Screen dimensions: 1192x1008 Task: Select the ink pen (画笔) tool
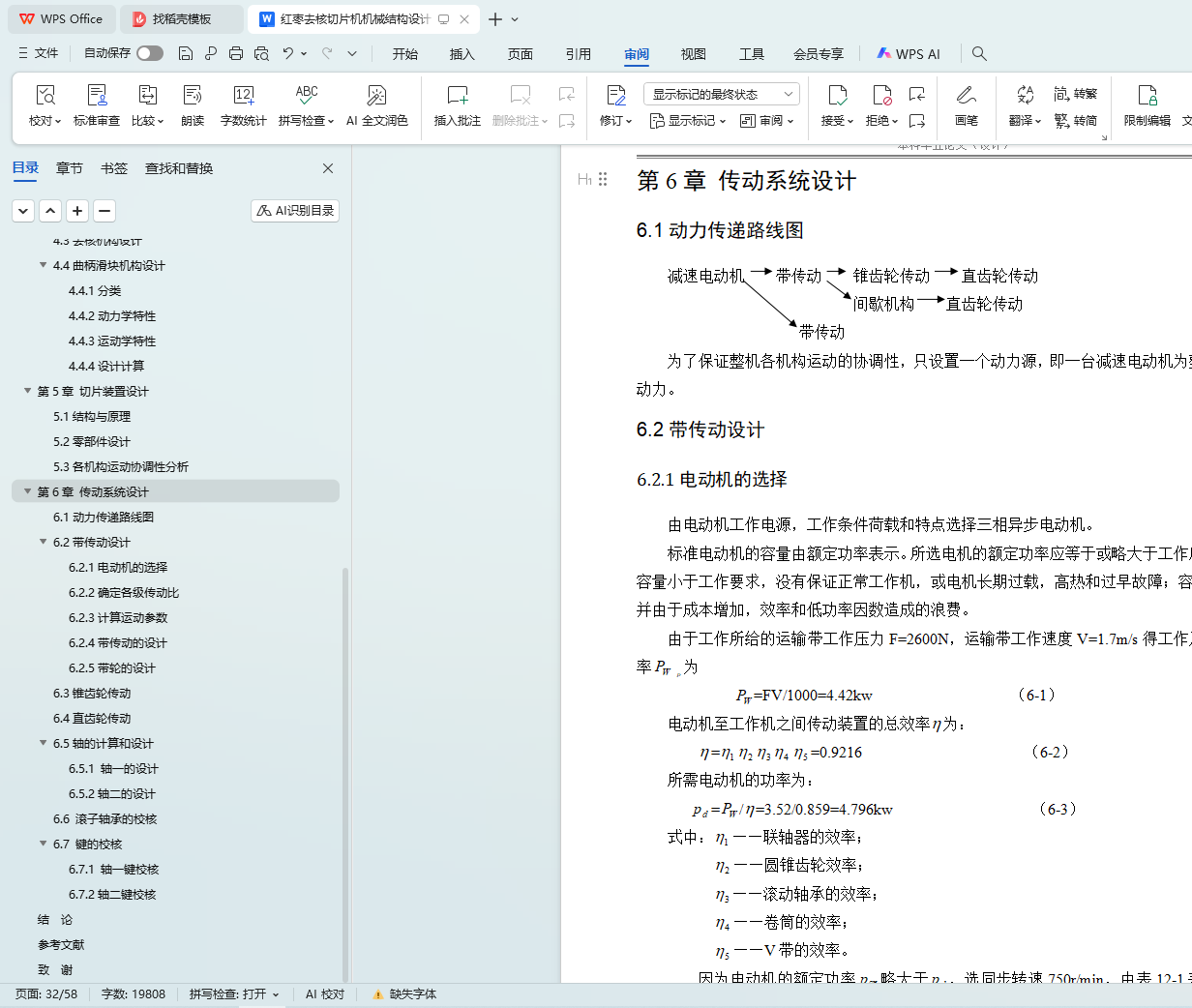(966, 96)
